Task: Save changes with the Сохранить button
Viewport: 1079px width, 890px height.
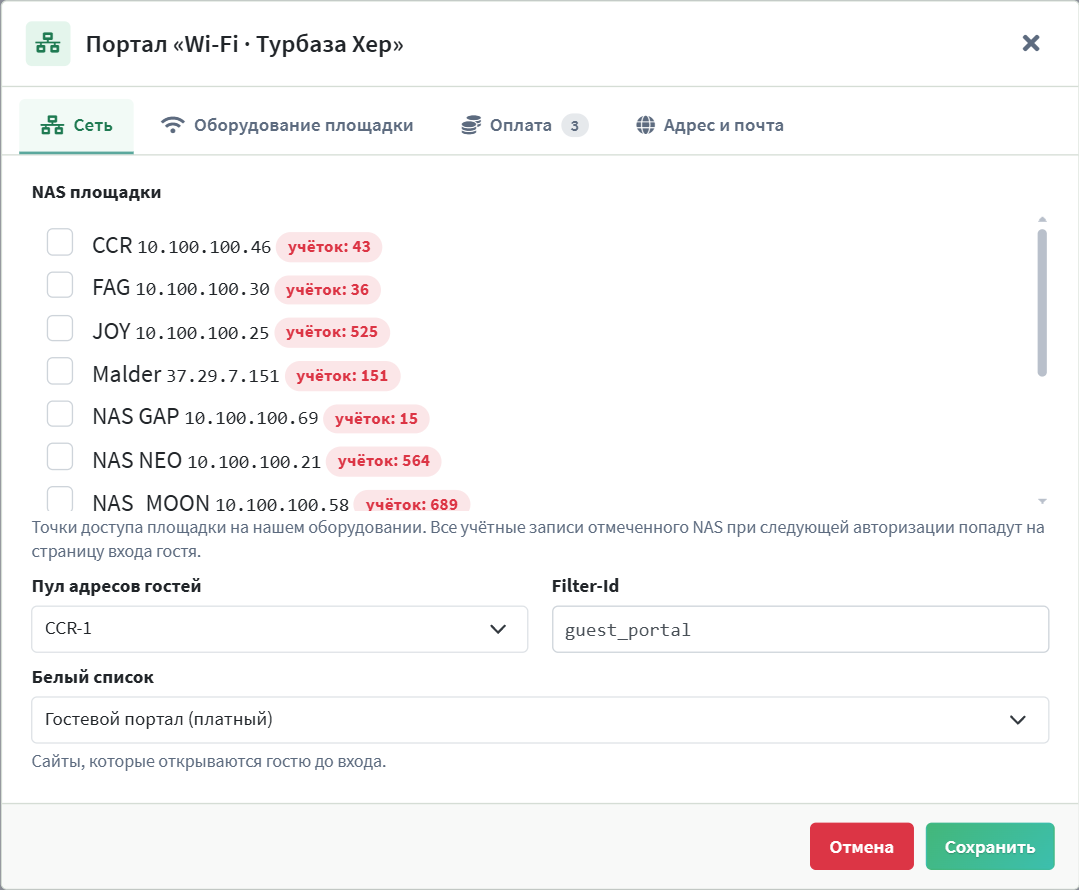Action: [990, 847]
